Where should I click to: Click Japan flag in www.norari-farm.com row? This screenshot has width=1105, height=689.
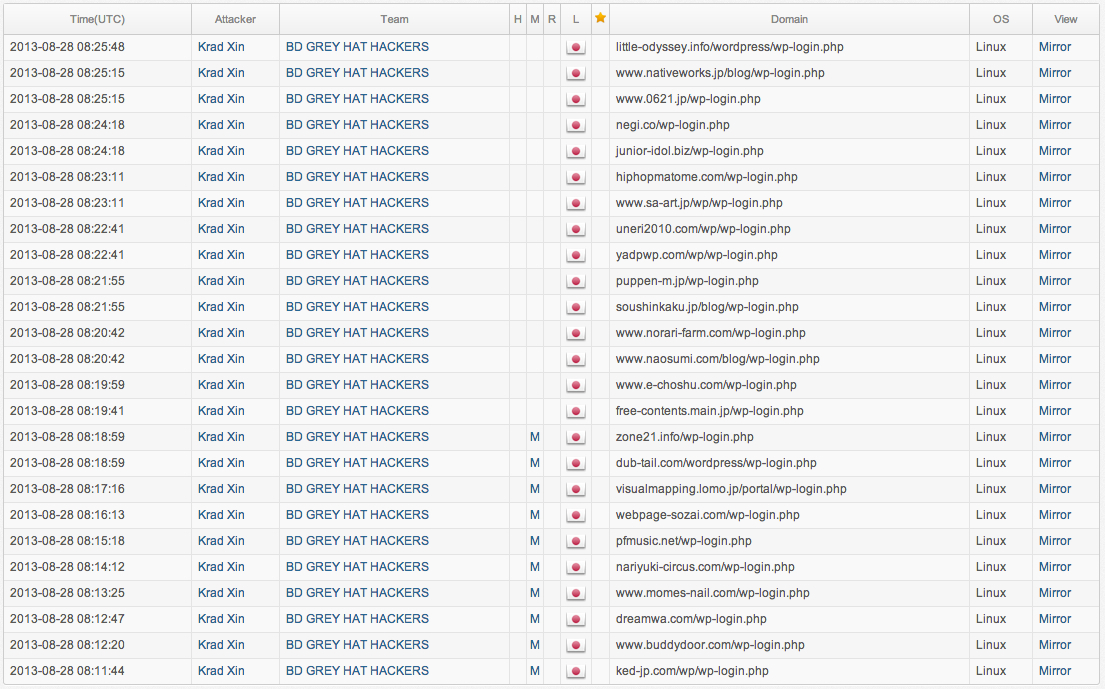coord(576,334)
